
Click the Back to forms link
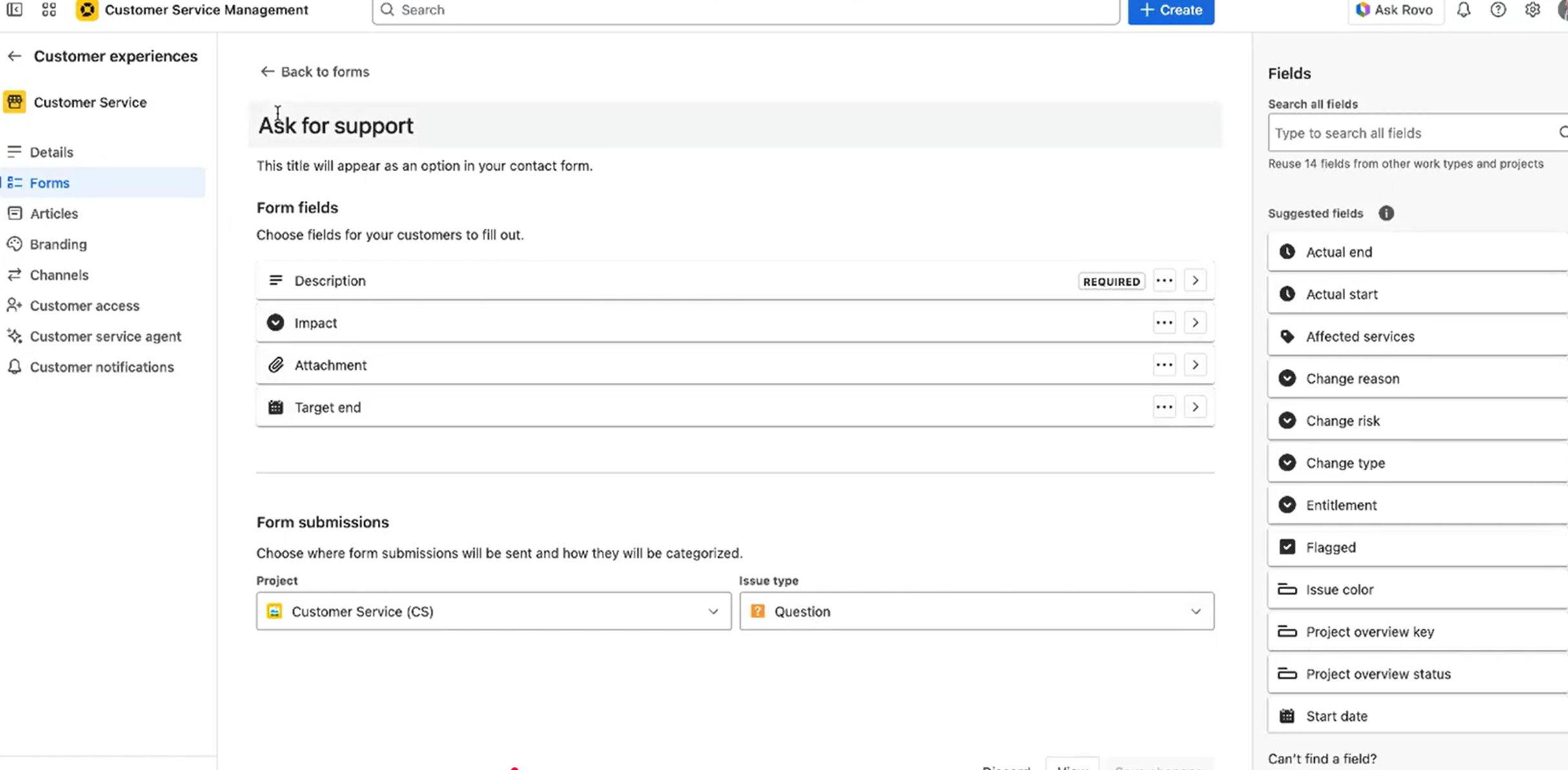point(315,72)
